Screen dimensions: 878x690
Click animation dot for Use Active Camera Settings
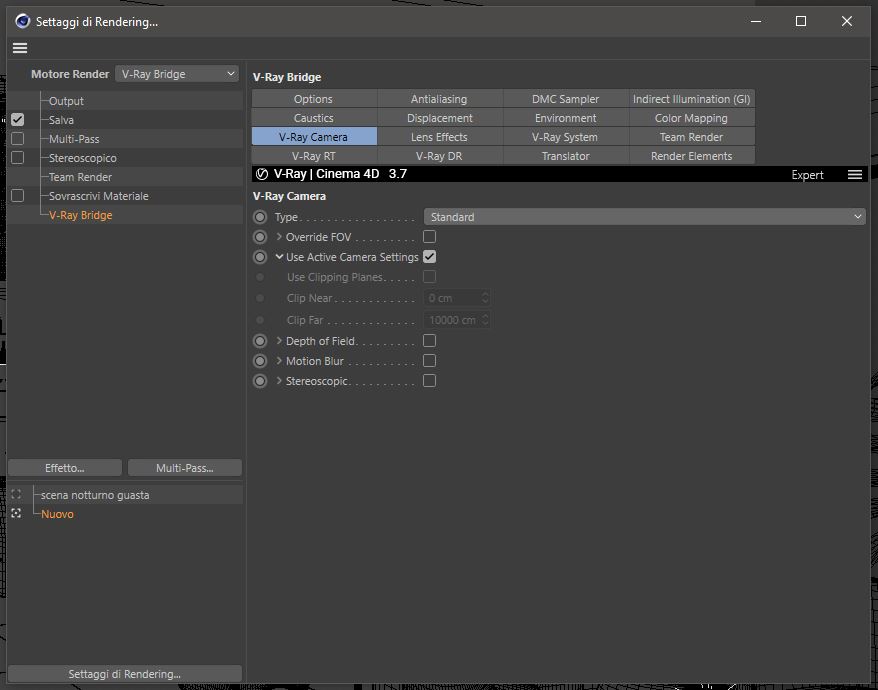click(260, 257)
